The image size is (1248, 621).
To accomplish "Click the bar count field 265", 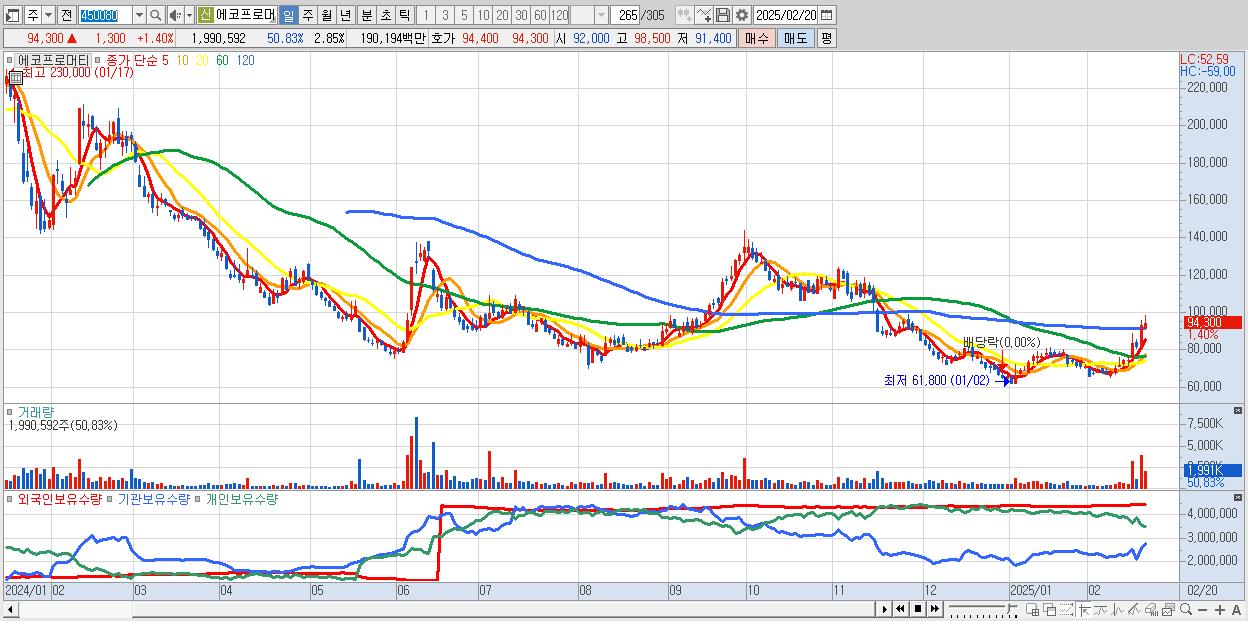I will tap(627, 15).
